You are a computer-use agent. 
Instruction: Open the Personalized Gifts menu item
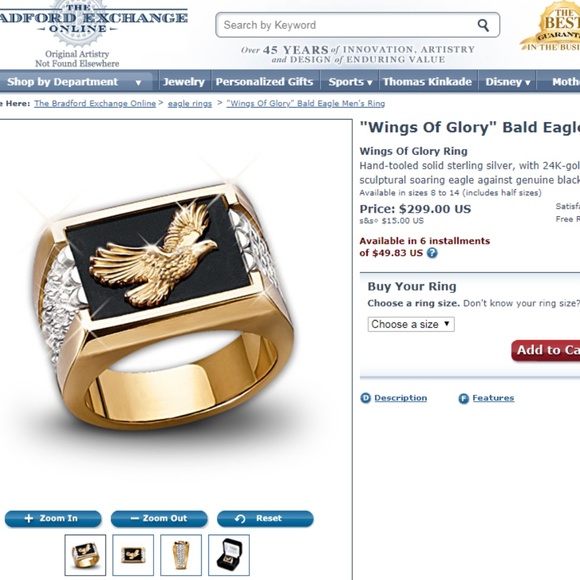(264, 82)
